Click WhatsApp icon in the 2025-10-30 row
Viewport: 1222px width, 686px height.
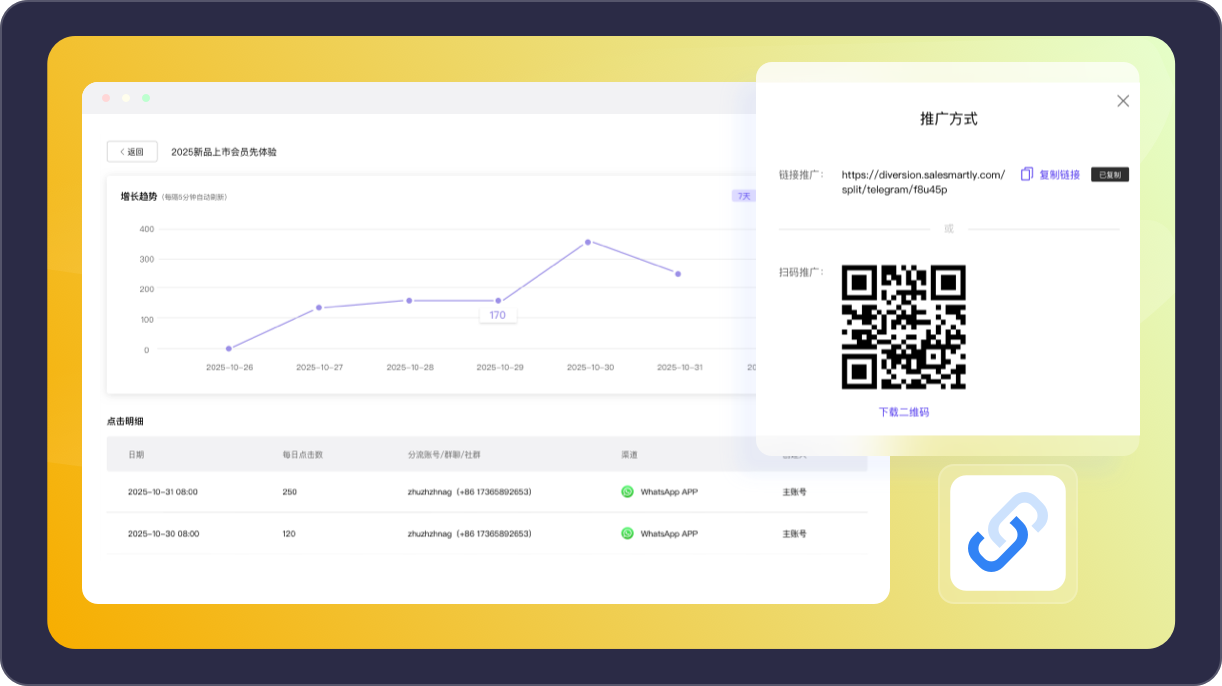[627, 534]
